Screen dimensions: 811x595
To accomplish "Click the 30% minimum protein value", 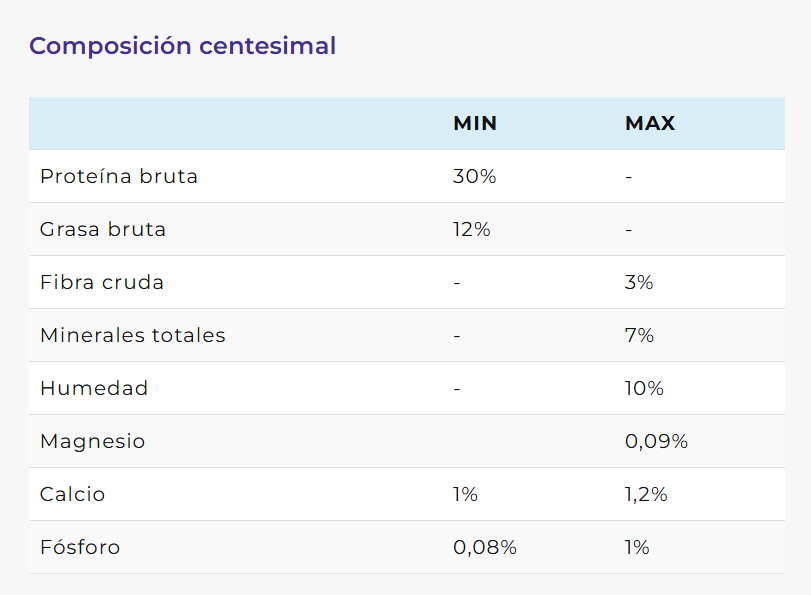I will pyautogui.click(x=475, y=177).
